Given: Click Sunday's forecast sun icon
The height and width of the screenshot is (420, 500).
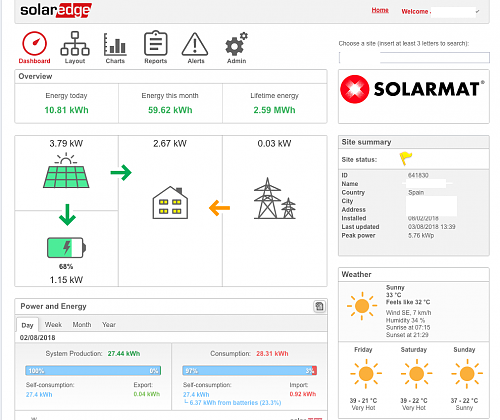Looking at the screenshot, I should point(467,374).
